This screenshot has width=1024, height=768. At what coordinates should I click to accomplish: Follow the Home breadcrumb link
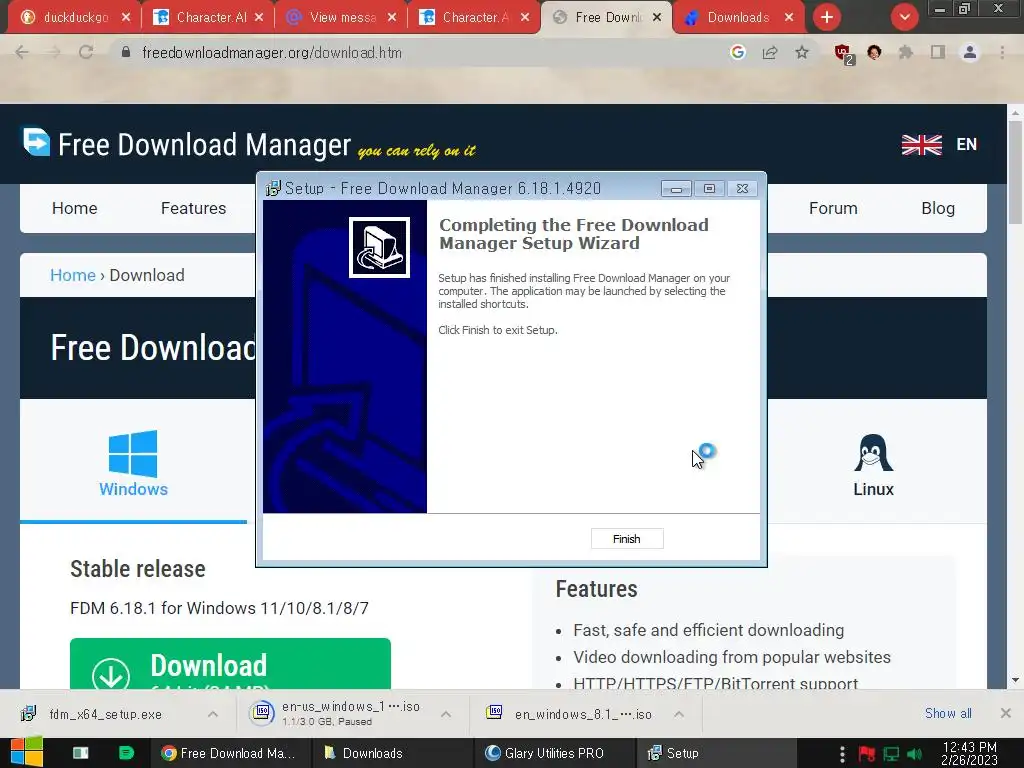[x=72, y=275]
